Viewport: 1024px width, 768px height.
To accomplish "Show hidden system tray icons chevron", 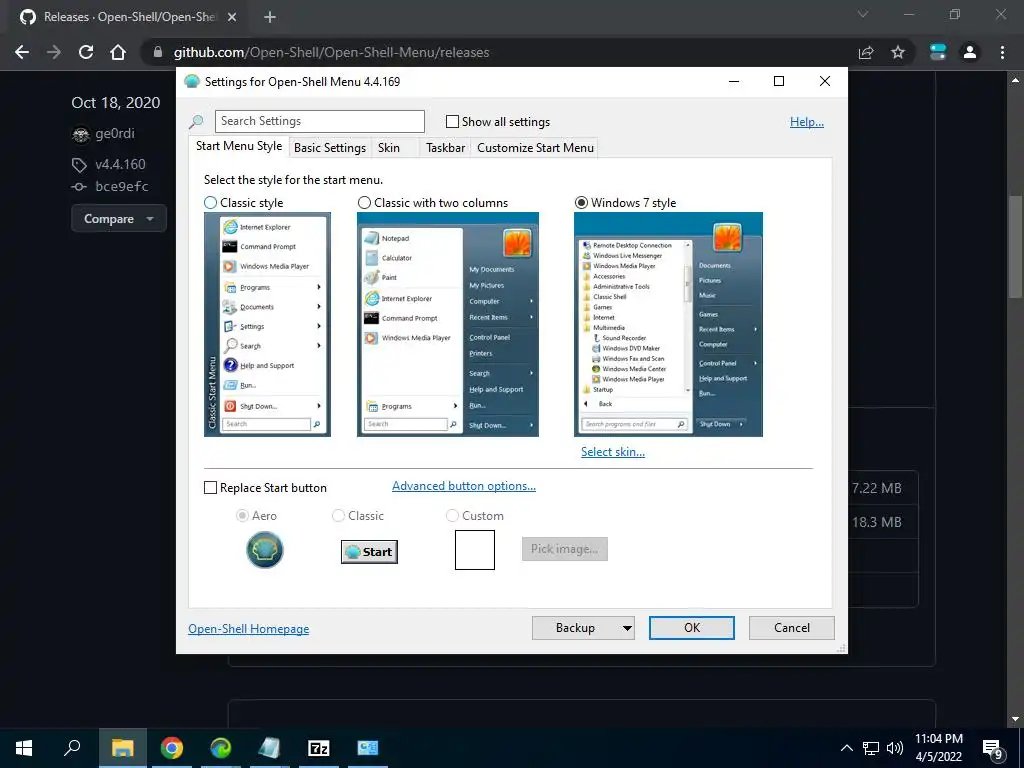I will point(846,748).
